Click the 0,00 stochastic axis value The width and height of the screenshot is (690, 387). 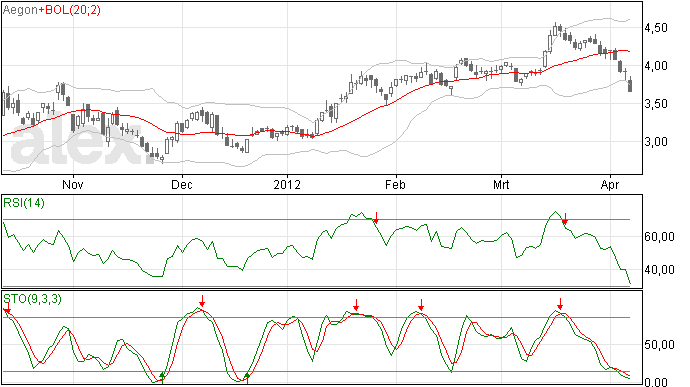pos(656,382)
